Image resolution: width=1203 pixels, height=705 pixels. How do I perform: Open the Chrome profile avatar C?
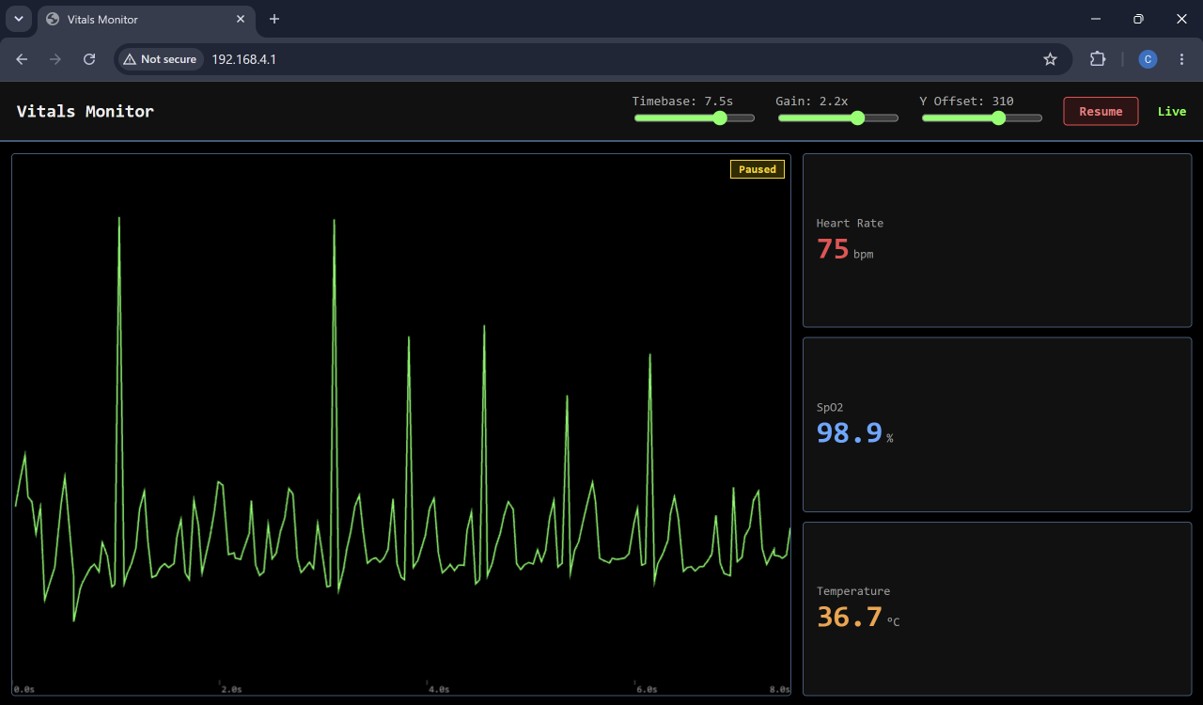[x=1147, y=59]
